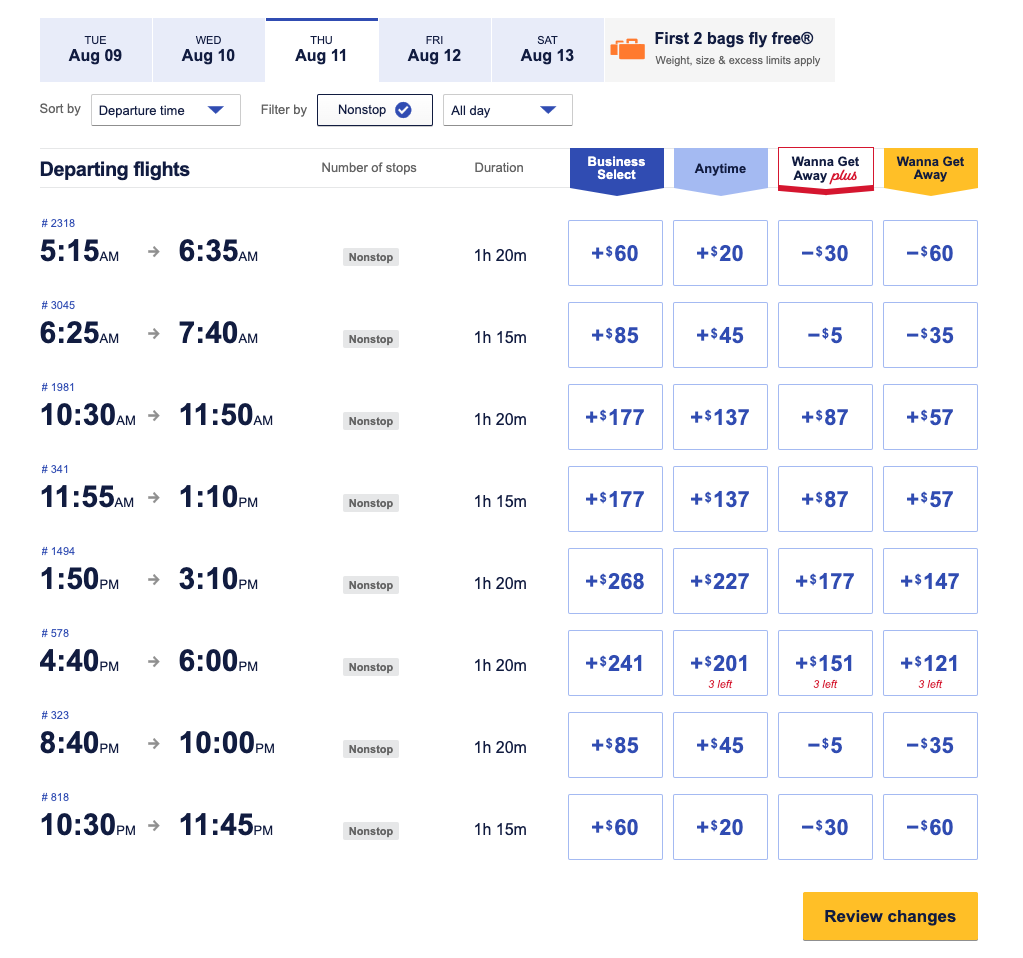The height and width of the screenshot is (958, 1023).
Task: Open the Departure time sort dropdown
Action: click(166, 110)
